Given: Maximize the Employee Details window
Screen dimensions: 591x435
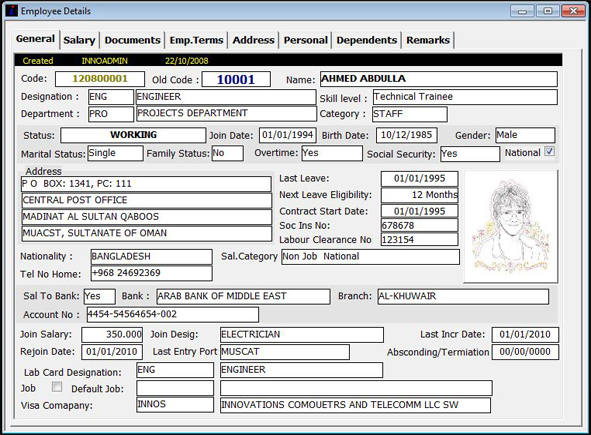Looking at the screenshot, I should [x=548, y=11].
